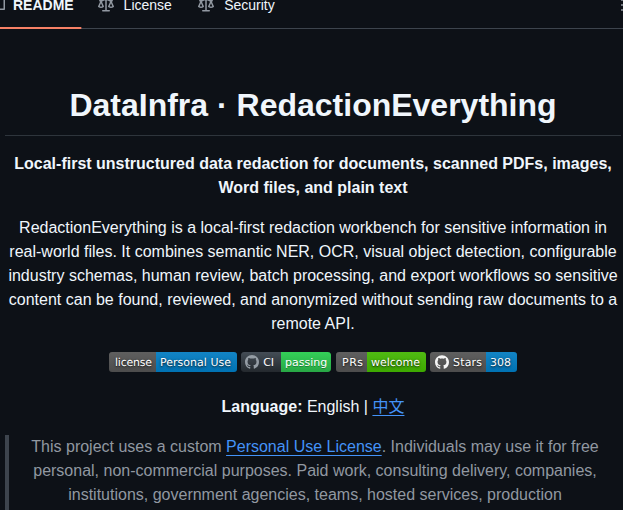Click the 'personal, non-commercial purposes' text line
Image resolution: width=623 pixels, height=510 pixels.
tap(315, 471)
